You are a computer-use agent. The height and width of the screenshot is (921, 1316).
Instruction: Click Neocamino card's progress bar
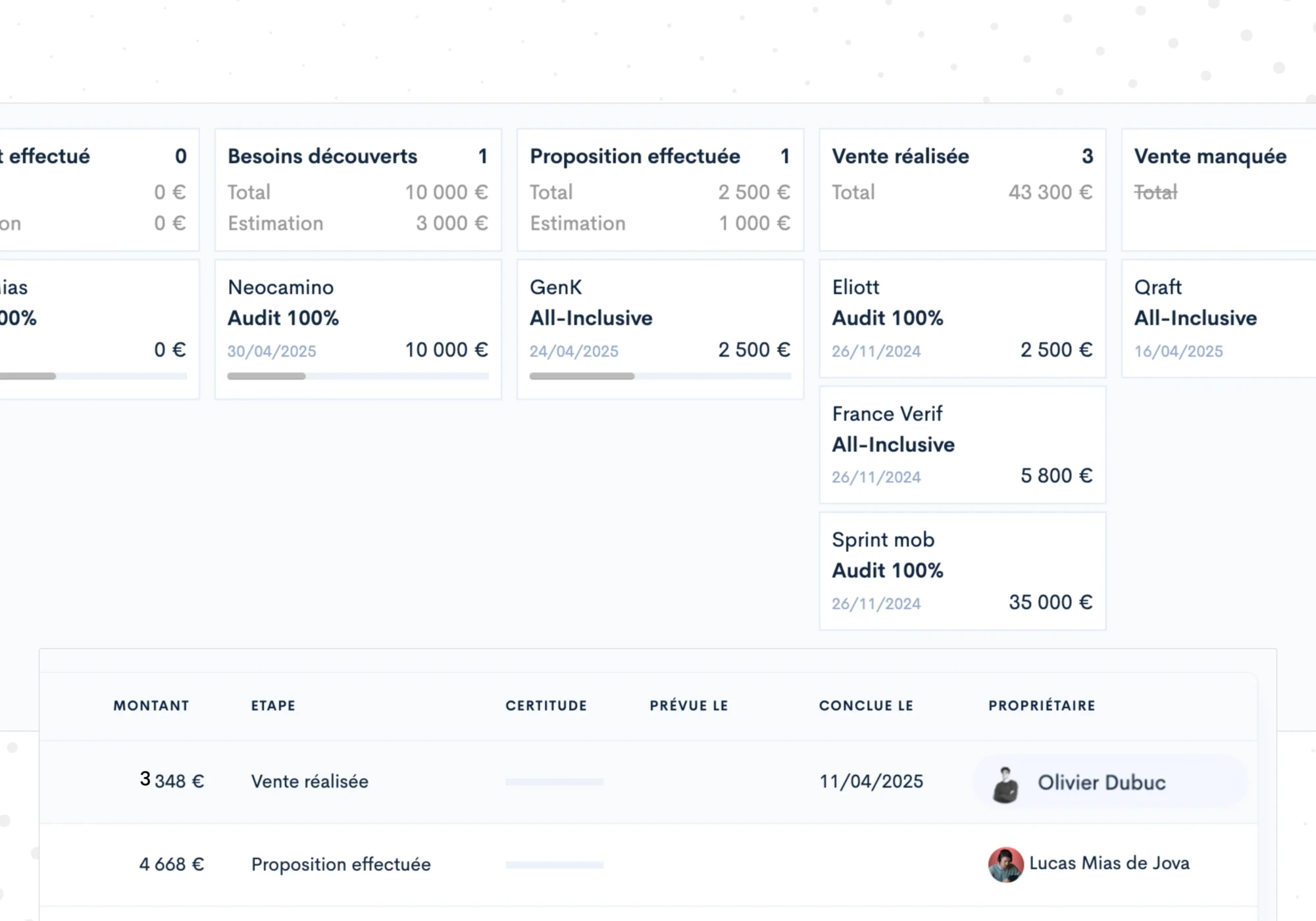pos(358,376)
